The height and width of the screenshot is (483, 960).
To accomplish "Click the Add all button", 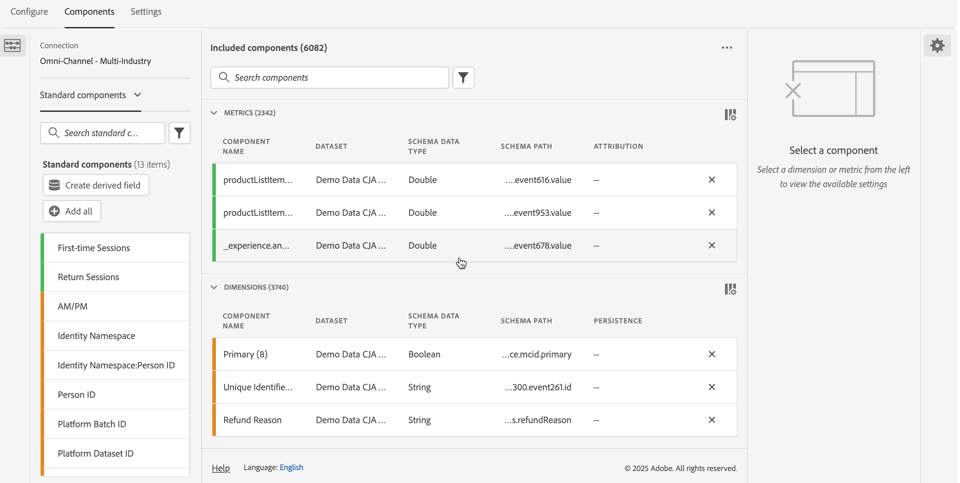I will (72, 212).
